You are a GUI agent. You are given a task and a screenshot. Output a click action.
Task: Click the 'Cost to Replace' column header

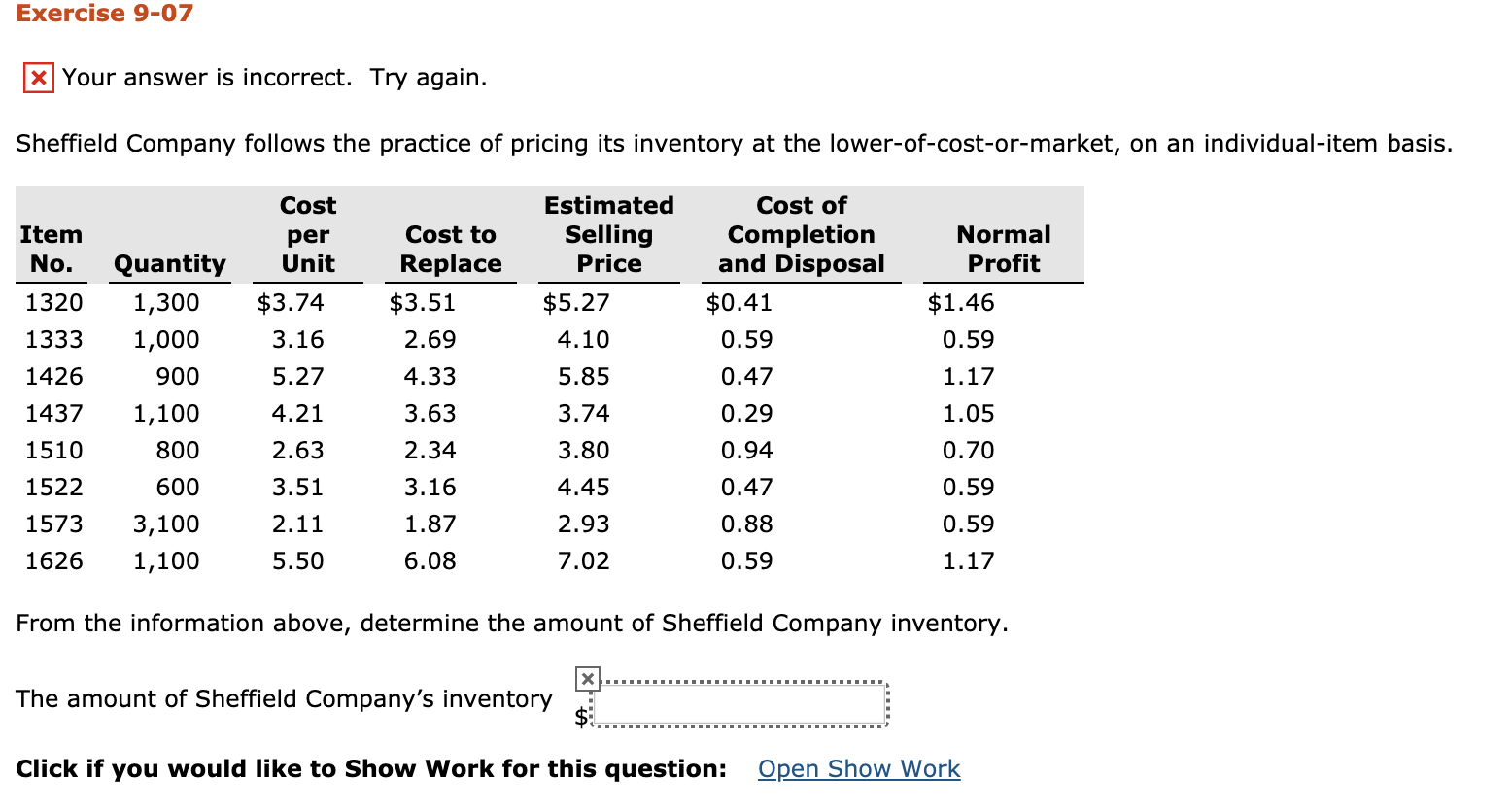pyautogui.click(x=450, y=249)
